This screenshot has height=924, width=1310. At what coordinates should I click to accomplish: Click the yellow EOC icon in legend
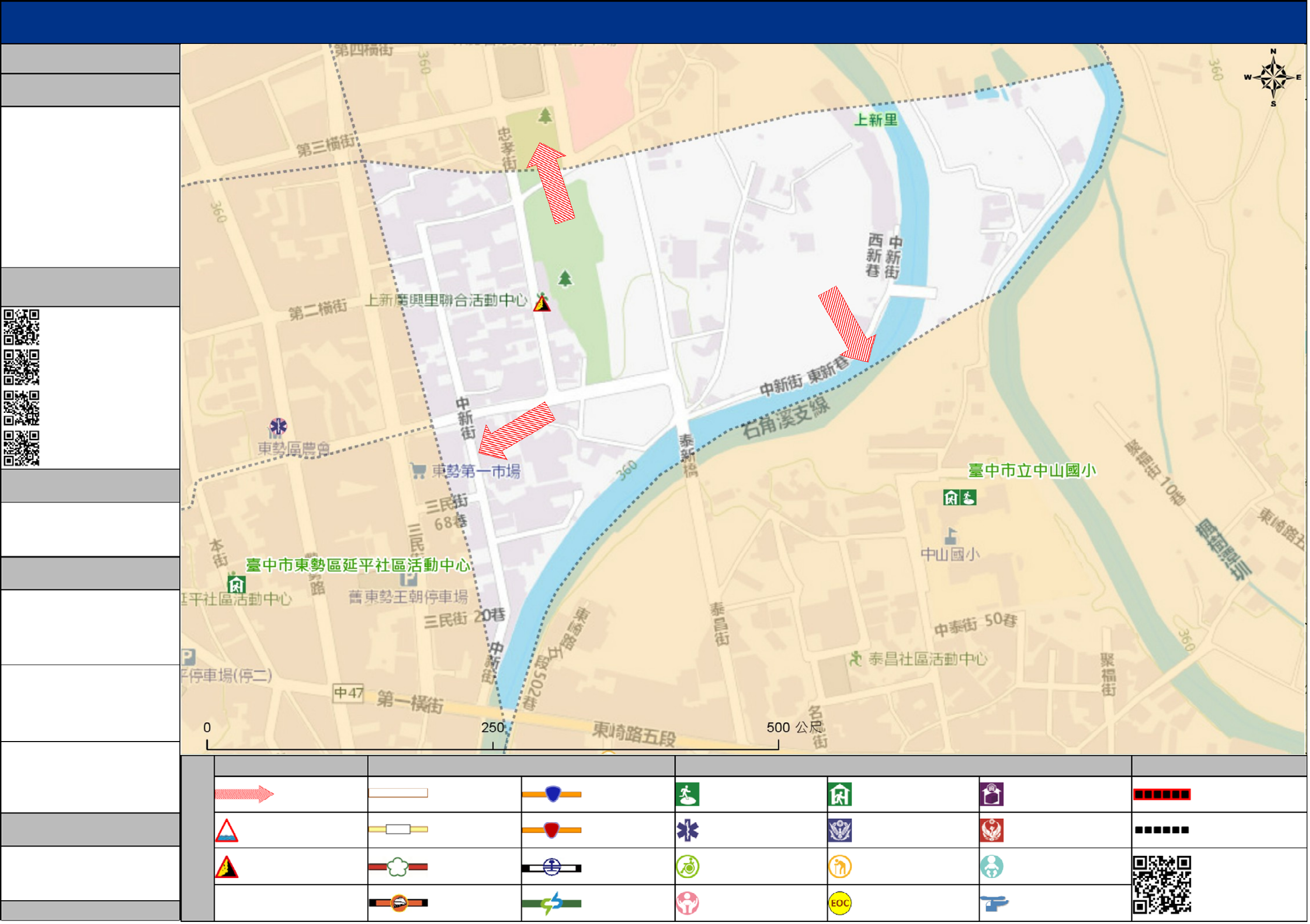tap(841, 904)
